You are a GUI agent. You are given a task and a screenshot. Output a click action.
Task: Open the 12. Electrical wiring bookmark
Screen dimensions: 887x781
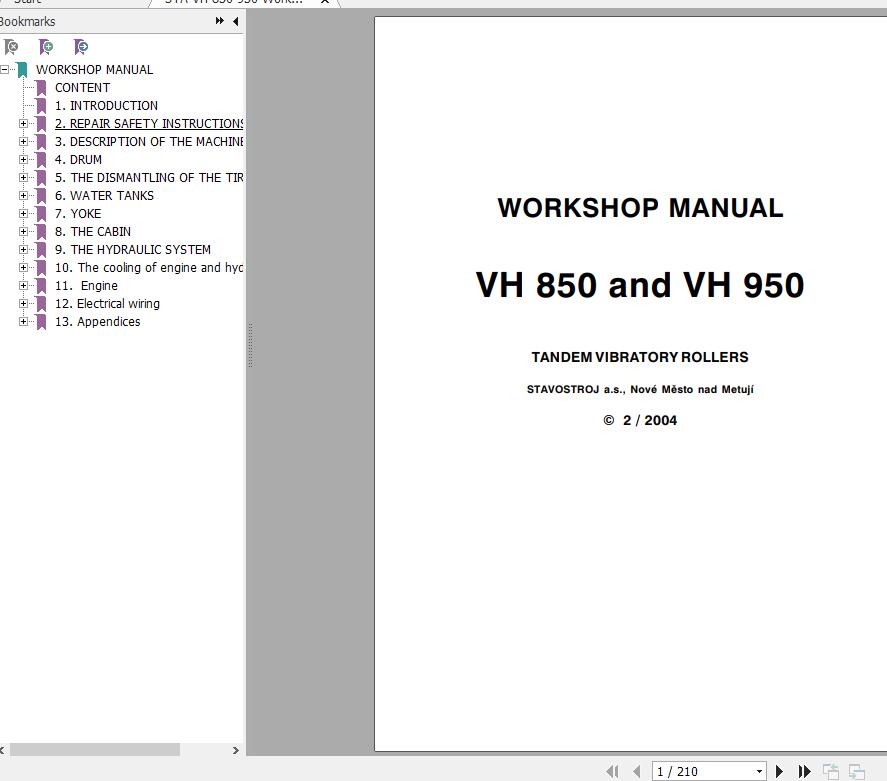pyautogui.click(x=107, y=304)
